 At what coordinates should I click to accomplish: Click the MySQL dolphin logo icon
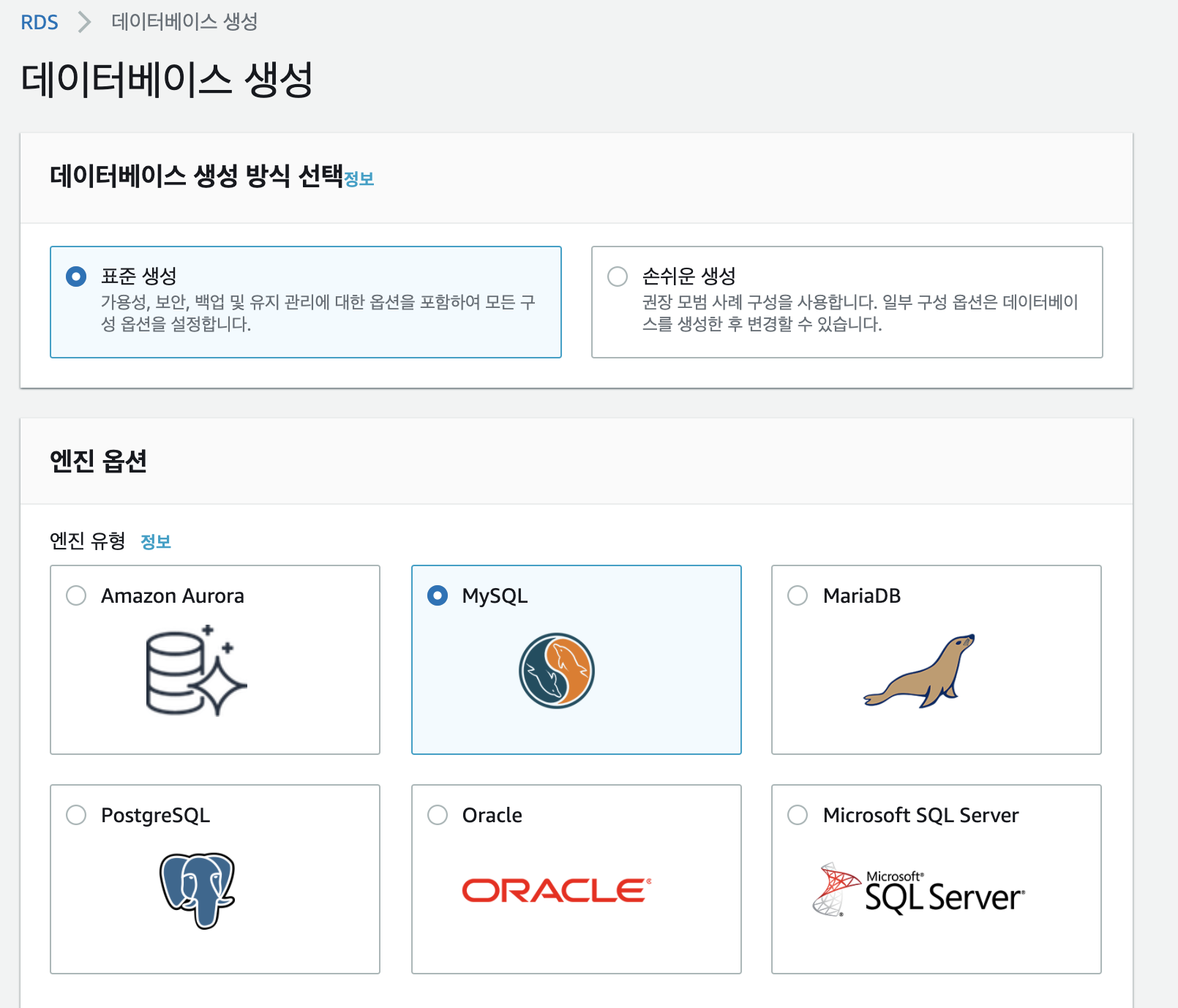(557, 671)
